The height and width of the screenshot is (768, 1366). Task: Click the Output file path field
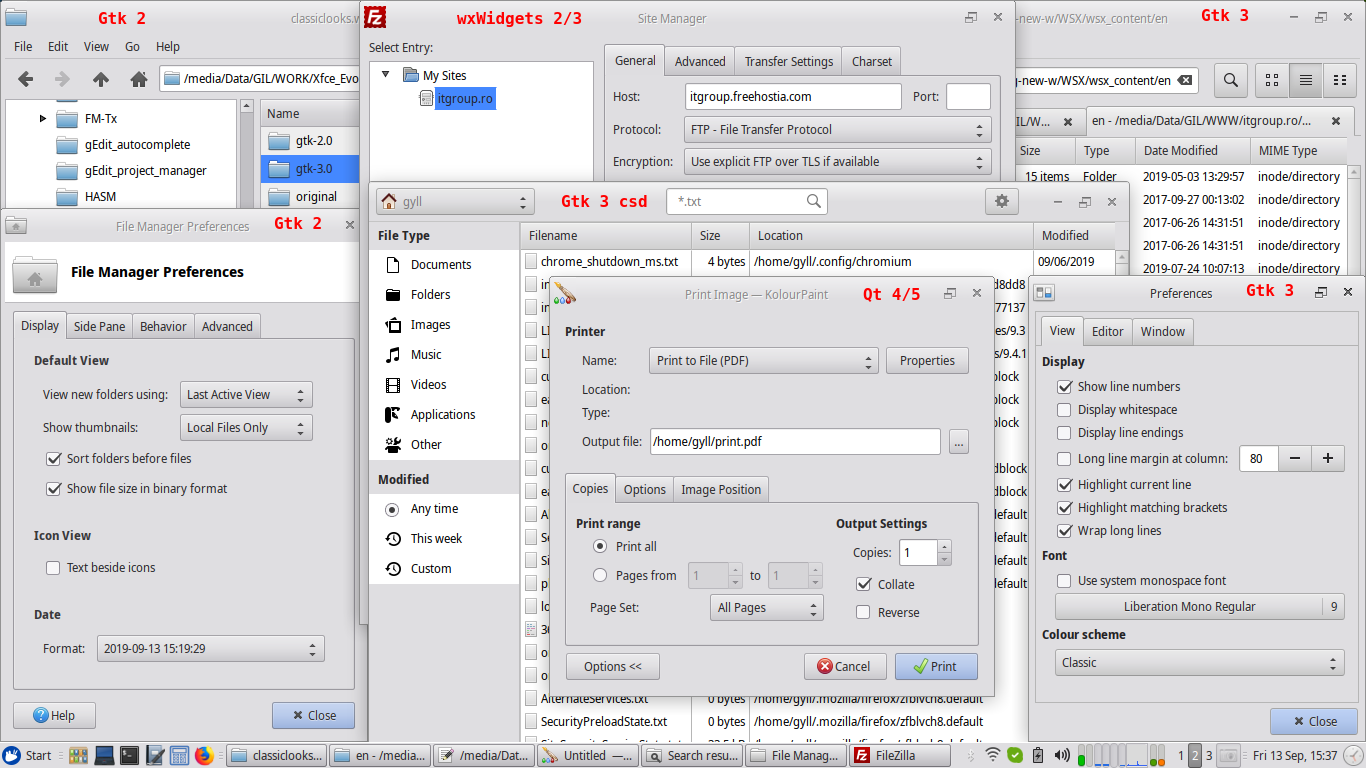click(795, 441)
